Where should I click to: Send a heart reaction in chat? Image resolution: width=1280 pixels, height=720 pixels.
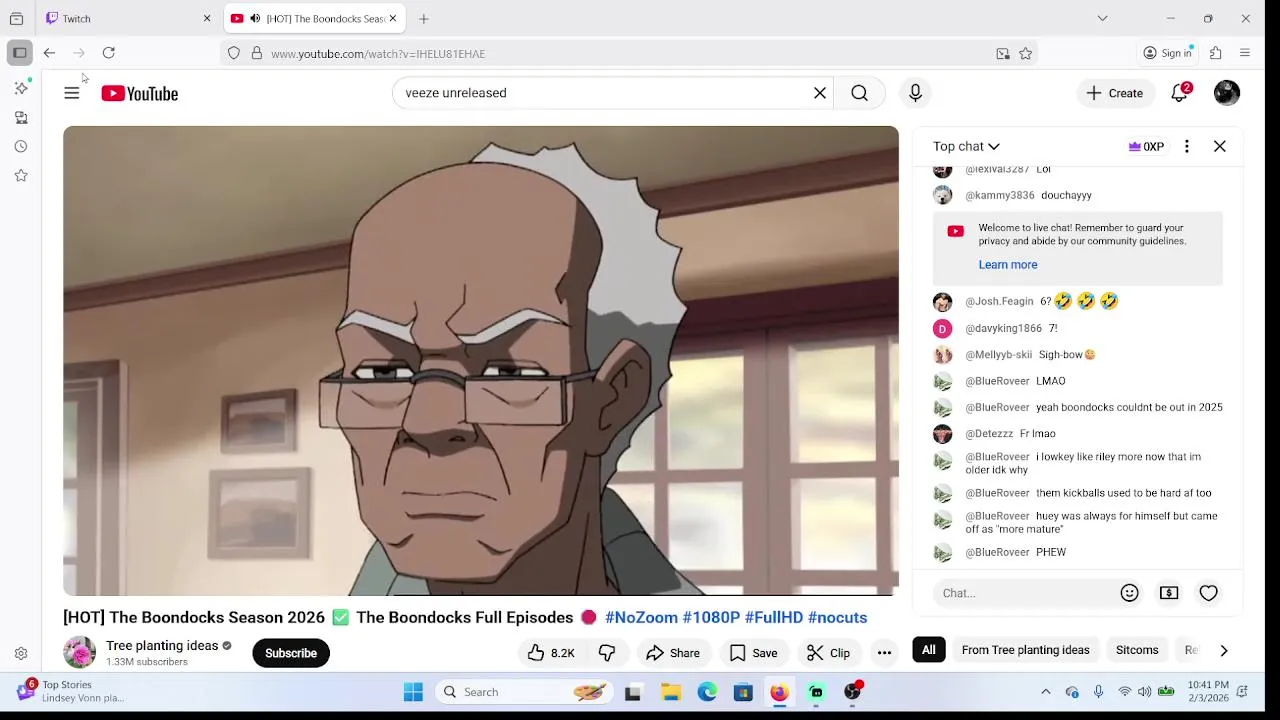point(1209,593)
